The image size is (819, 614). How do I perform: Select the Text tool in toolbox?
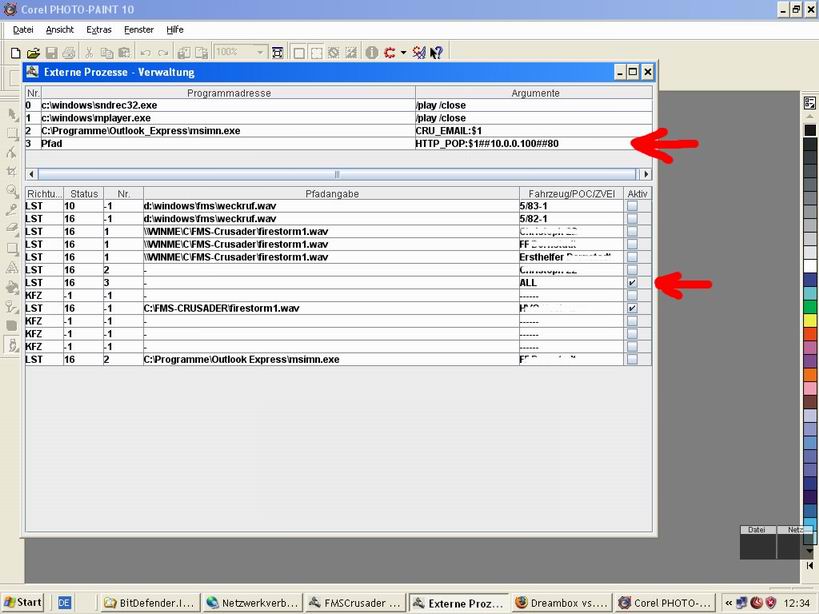click(x=12, y=267)
